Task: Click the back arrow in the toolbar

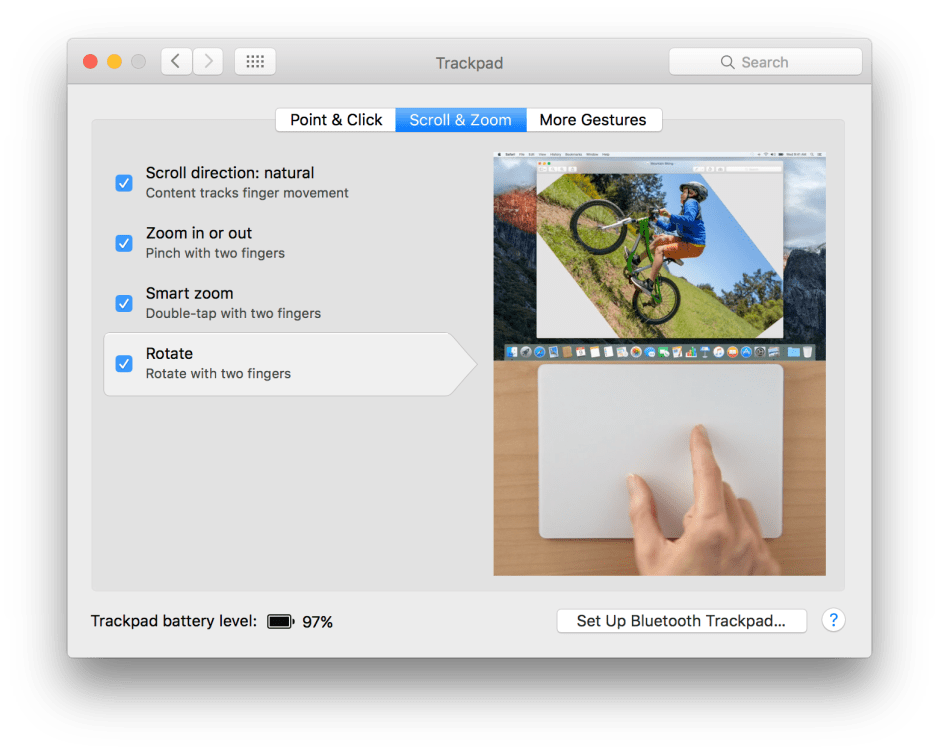Action: [x=176, y=62]
